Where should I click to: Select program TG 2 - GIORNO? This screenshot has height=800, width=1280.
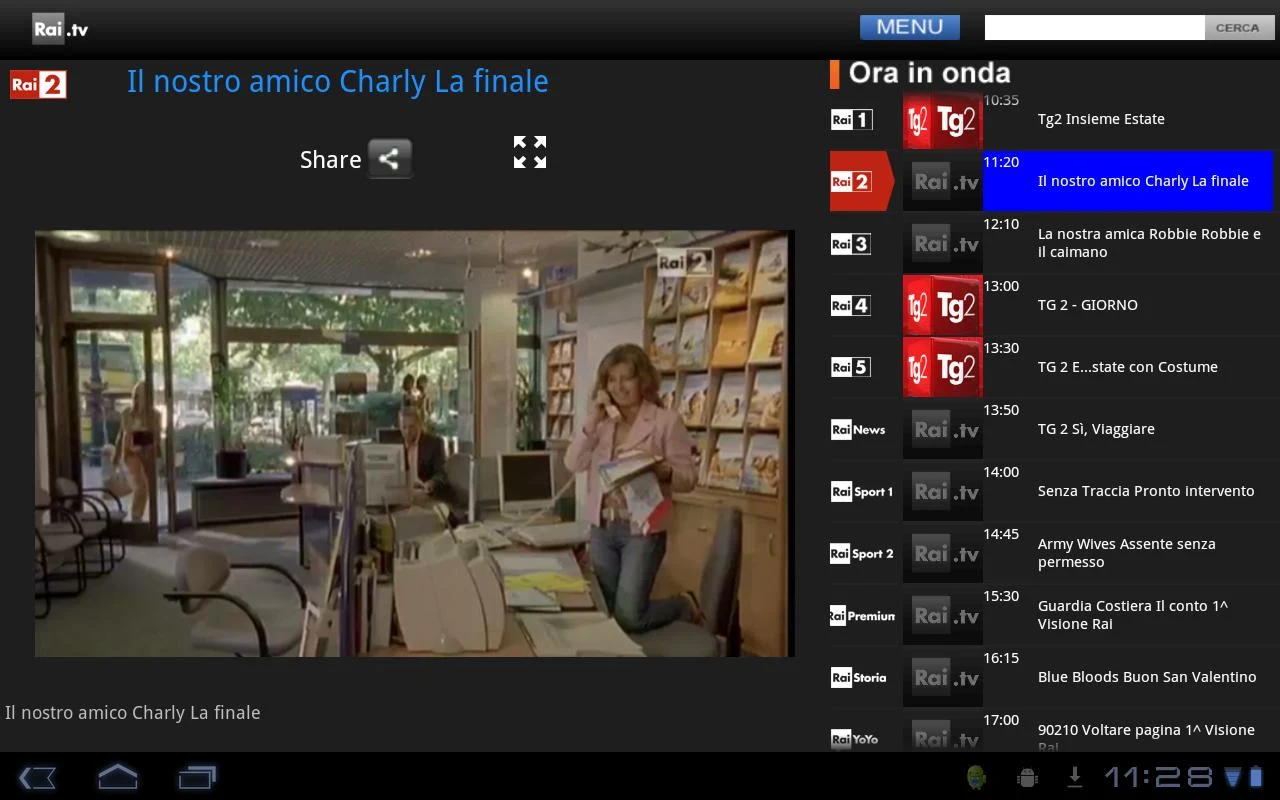(1088, 305)
